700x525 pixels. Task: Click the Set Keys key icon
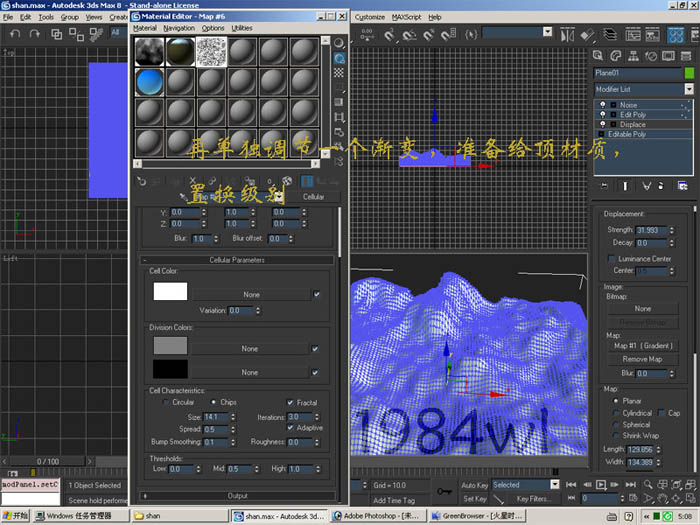pyautogui.click(x=444, y=491)
